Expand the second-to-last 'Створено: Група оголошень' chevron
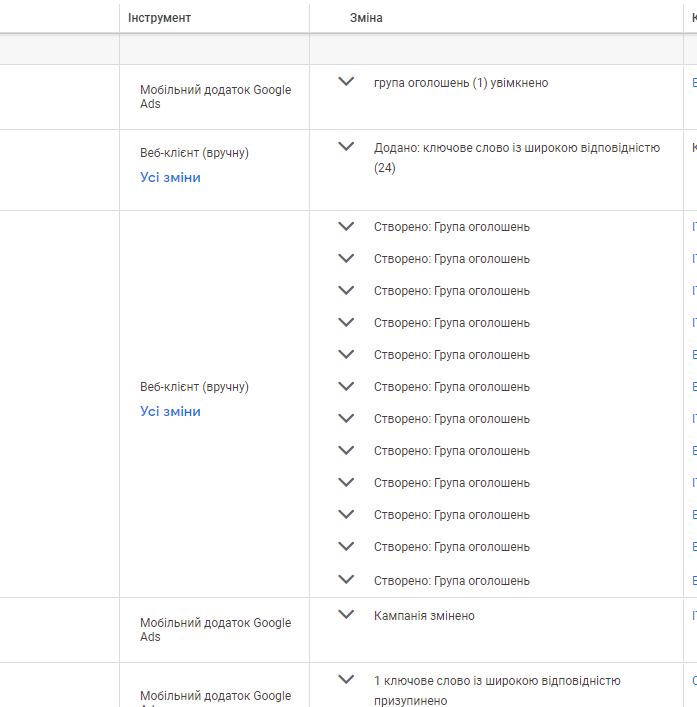Screen dimensions: 697x707 pos(346,546)
